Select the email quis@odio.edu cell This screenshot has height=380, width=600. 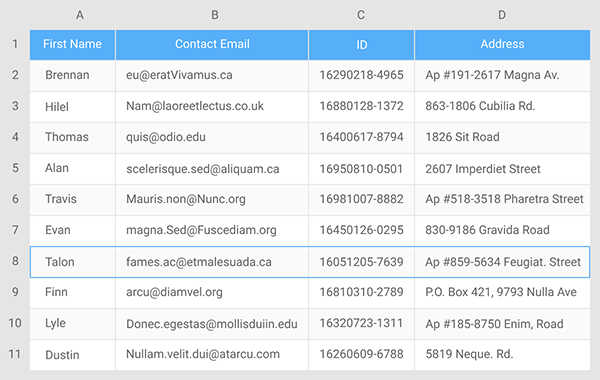click(x=212, y=137)
